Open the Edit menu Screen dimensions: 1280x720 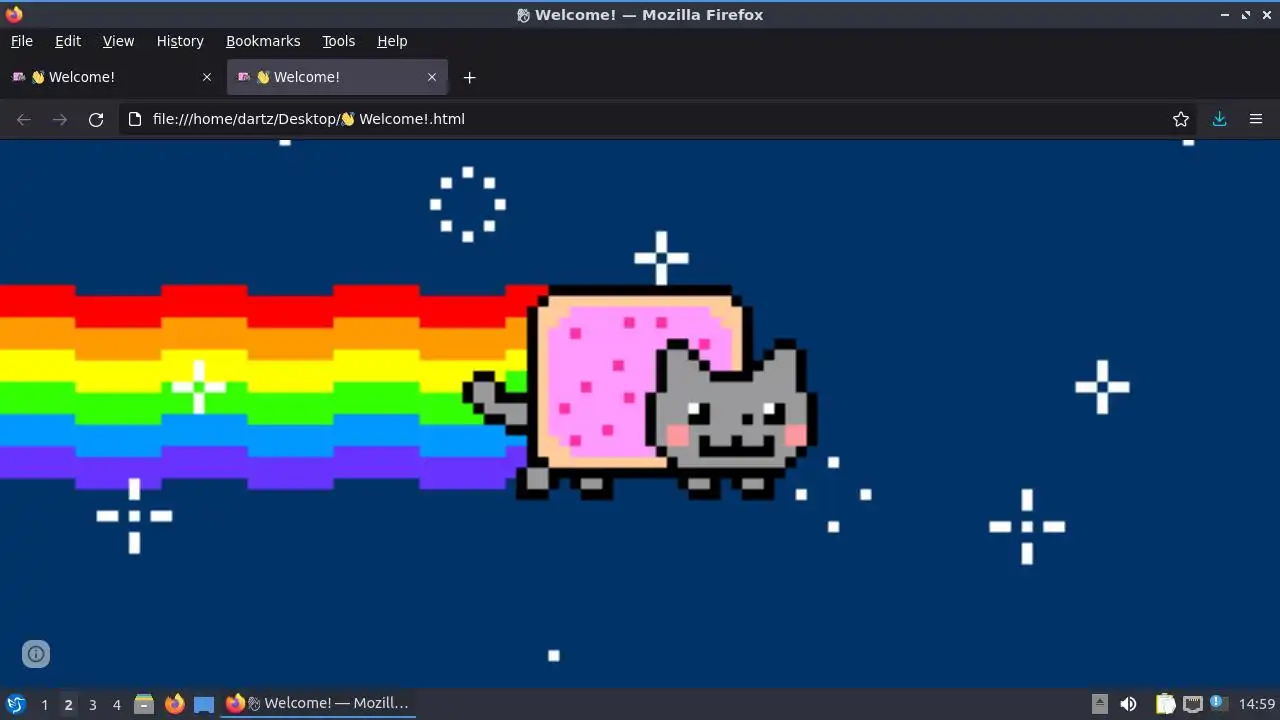point(68,41)
